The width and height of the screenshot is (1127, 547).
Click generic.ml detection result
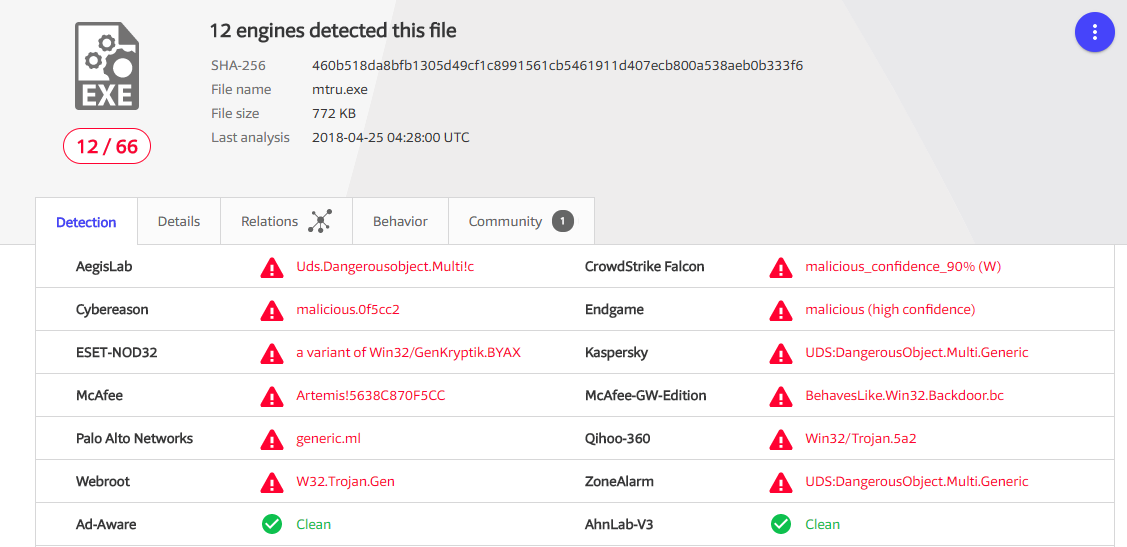tap(328, 438)
